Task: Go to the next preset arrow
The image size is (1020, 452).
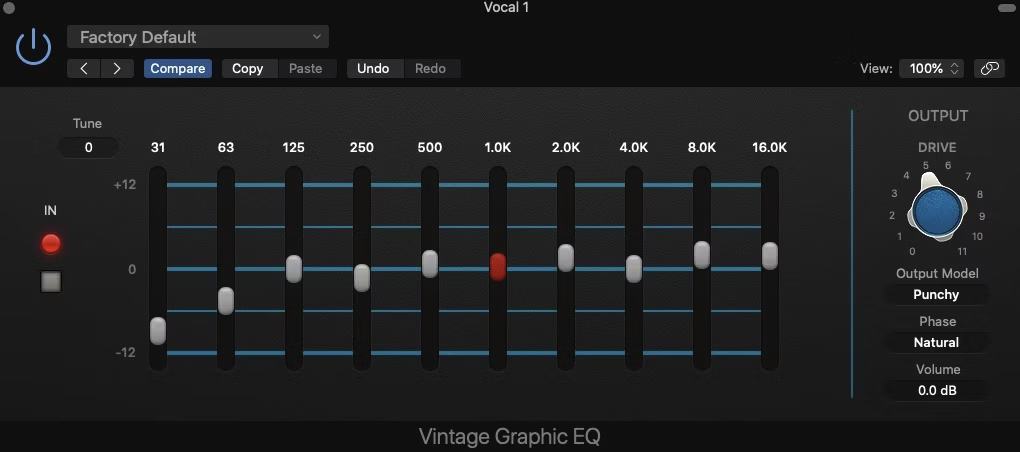Action: [117, 69]
